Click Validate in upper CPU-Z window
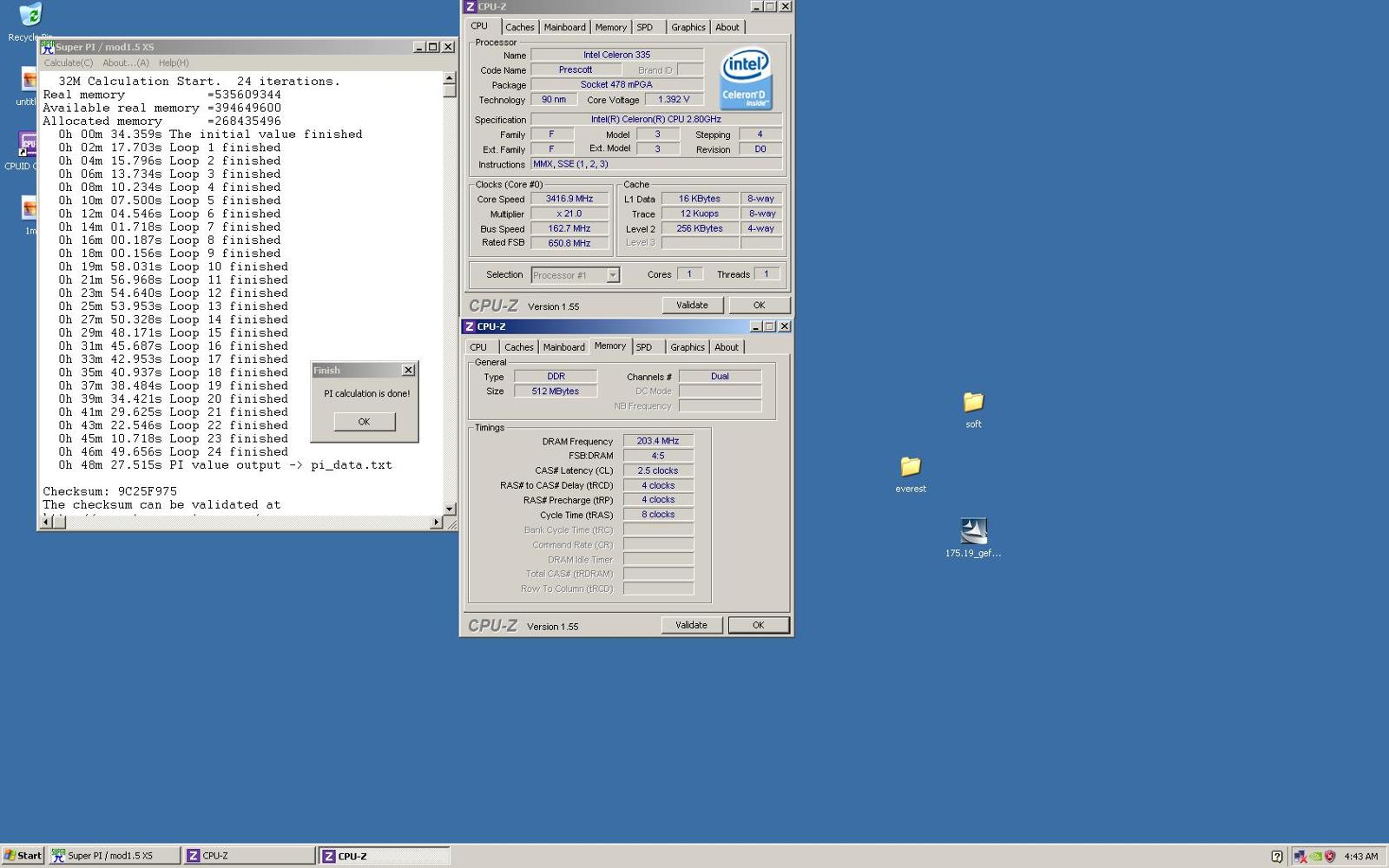1389x868 pixels. point(692,306)
